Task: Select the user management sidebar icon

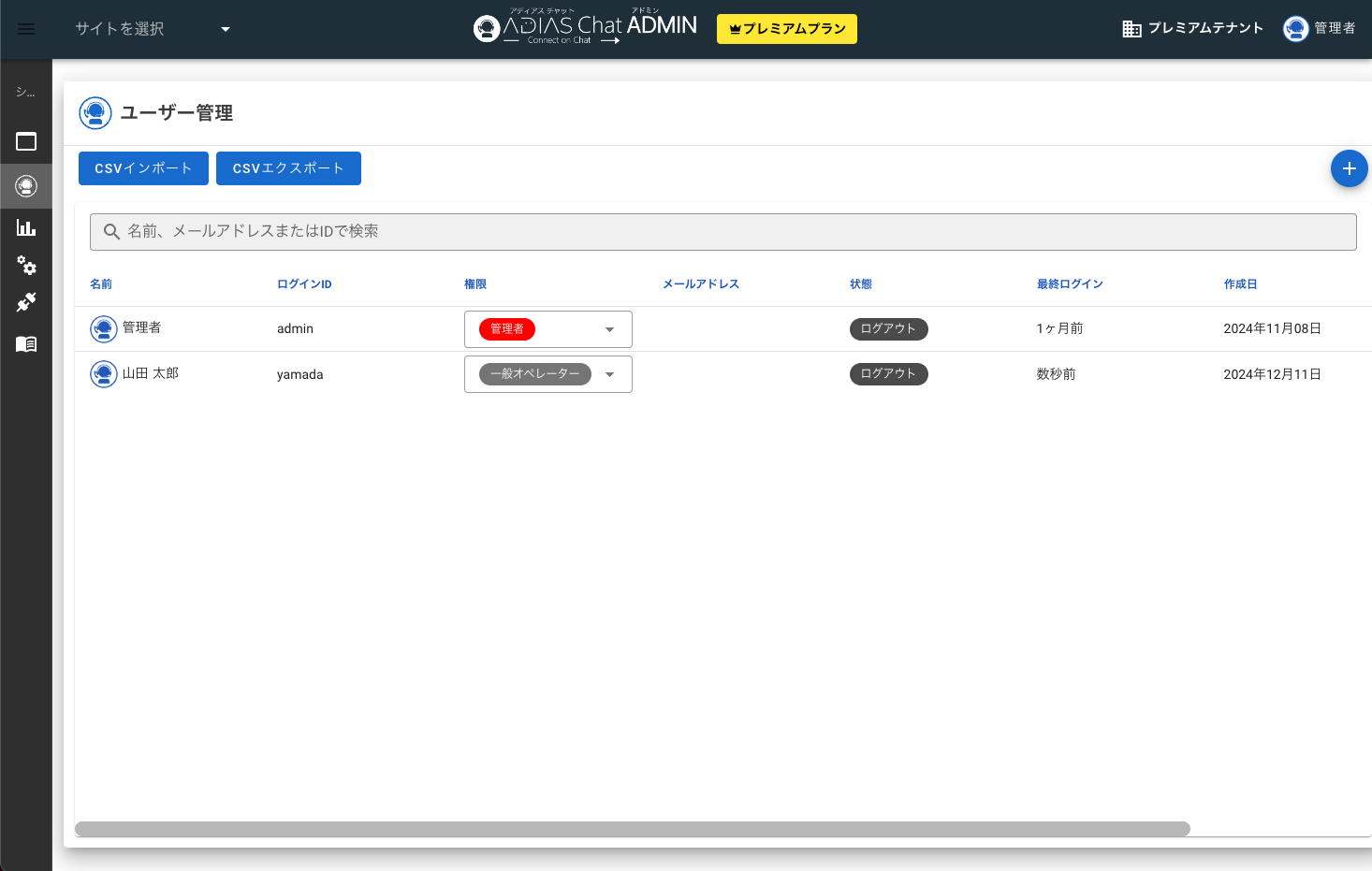Action: coord(26,186)
